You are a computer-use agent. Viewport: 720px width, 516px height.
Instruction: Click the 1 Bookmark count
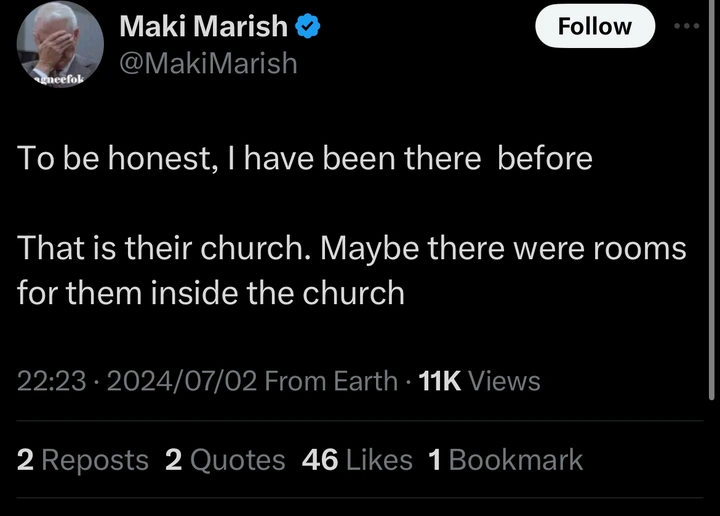pos(505,460)
